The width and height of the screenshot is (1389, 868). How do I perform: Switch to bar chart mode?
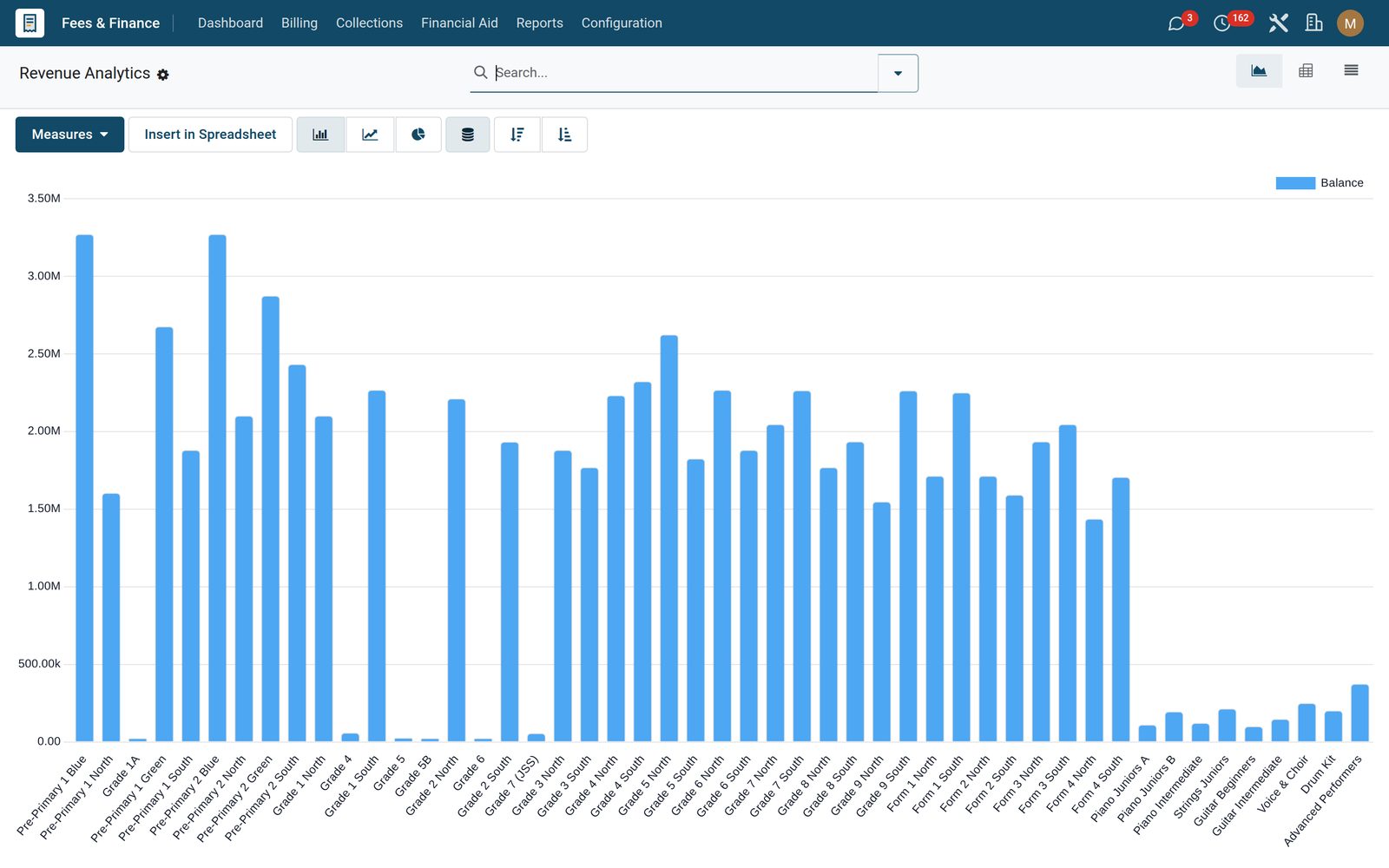pos(320,135)
